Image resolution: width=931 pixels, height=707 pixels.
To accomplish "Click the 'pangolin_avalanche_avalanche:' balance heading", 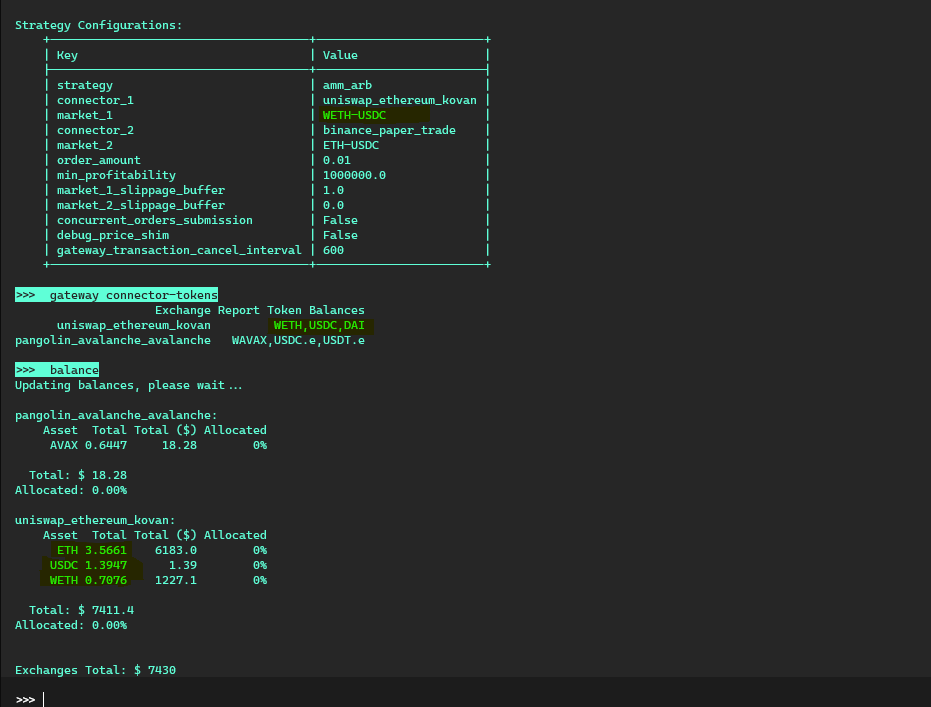I will tap(116, 416).
